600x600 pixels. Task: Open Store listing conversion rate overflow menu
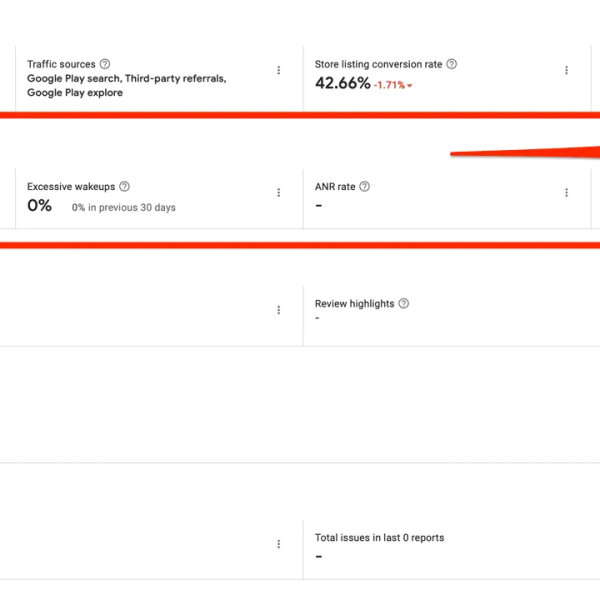coord(566,70)
